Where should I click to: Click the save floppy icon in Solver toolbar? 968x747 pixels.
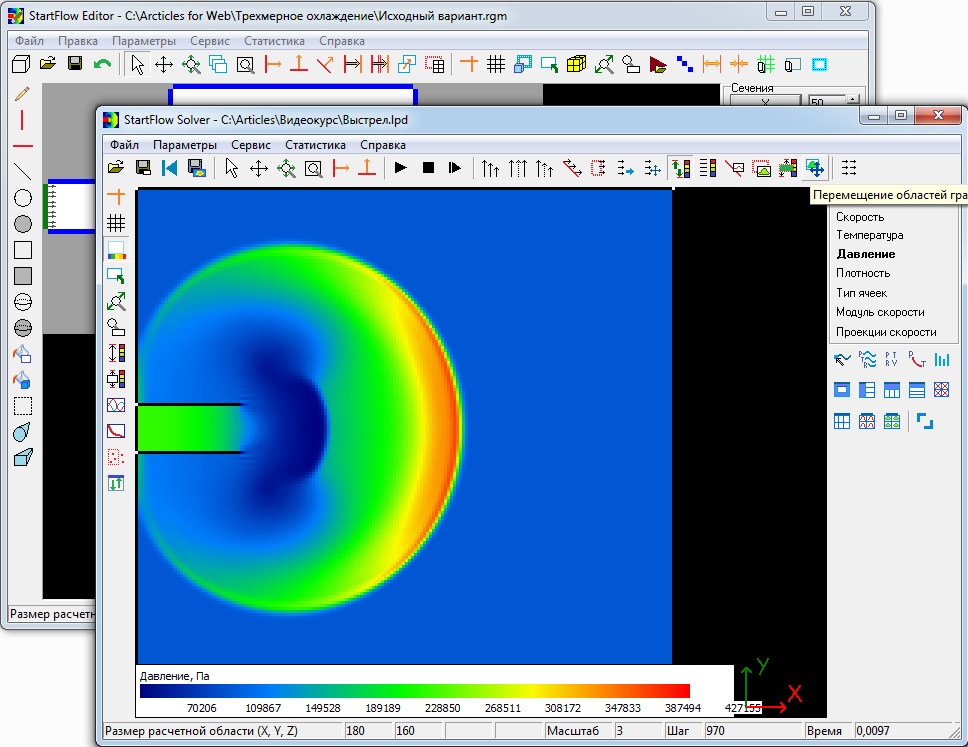[x=143, y=167]
